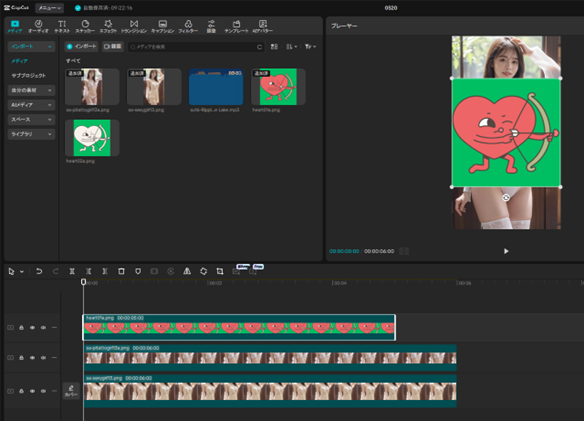Open the トランジション (Transitions) tab
Viewport: 584px width, 421px height.
(x=134, y=26)
